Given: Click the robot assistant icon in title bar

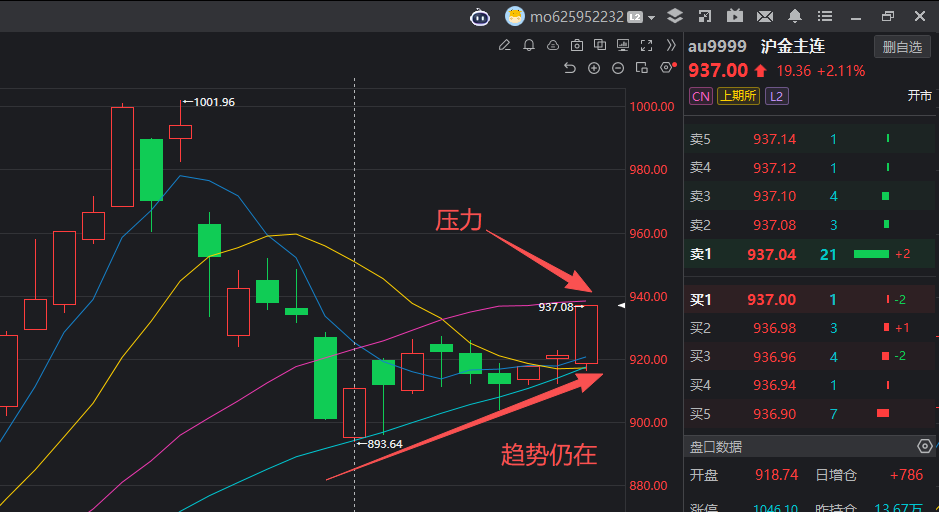Looking at the screenshot, I should click(480, 16).
